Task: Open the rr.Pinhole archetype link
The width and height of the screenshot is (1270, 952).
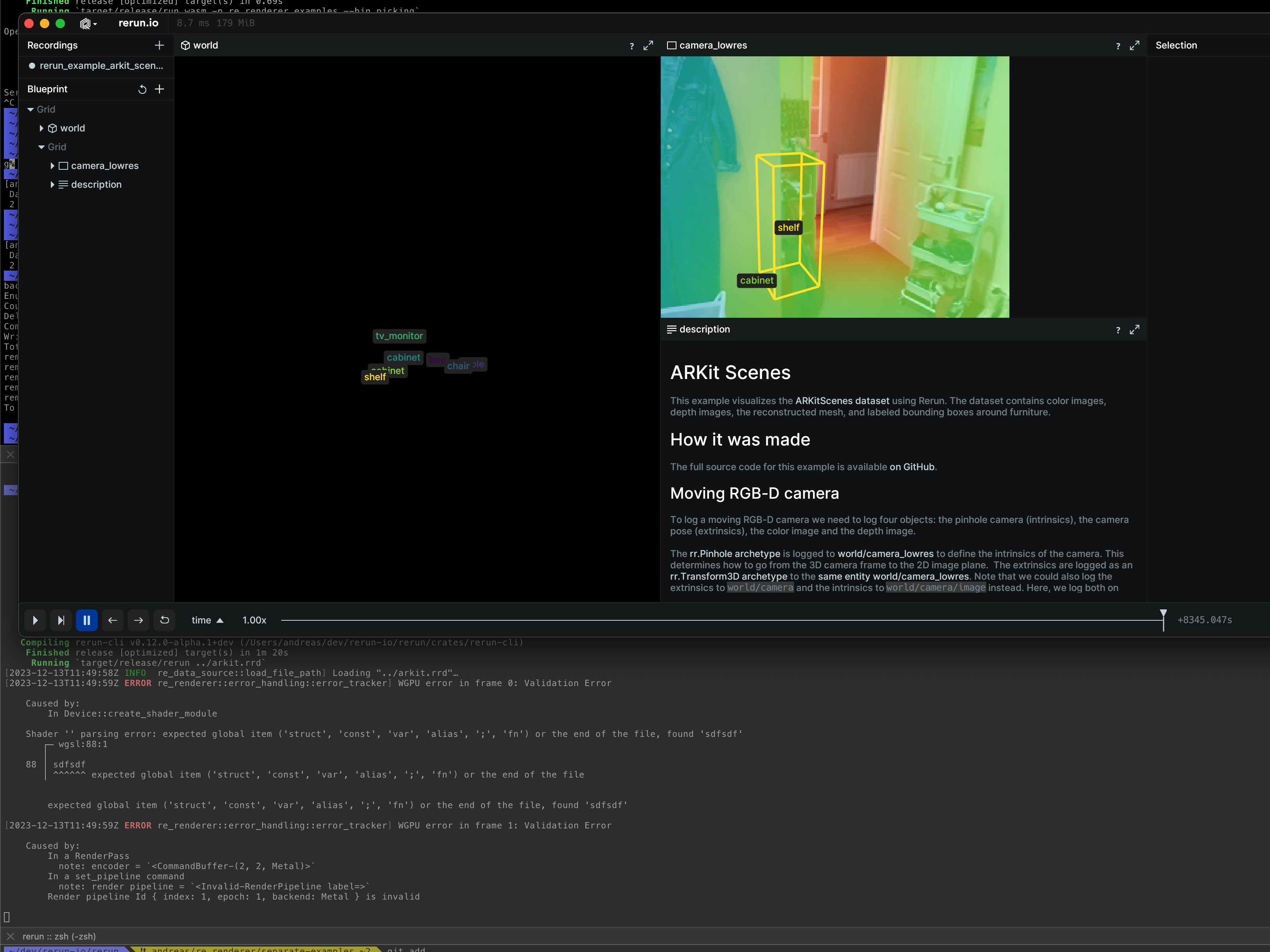Action: [734, 554]
